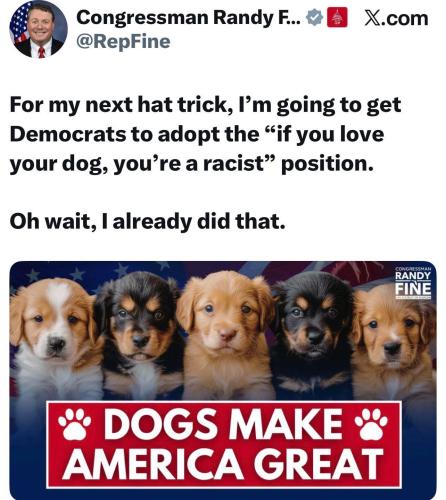The width and height of the screenshot is (446, 500).
Task: Open the center golden puppy in the image
Action: tap(227, 335)
